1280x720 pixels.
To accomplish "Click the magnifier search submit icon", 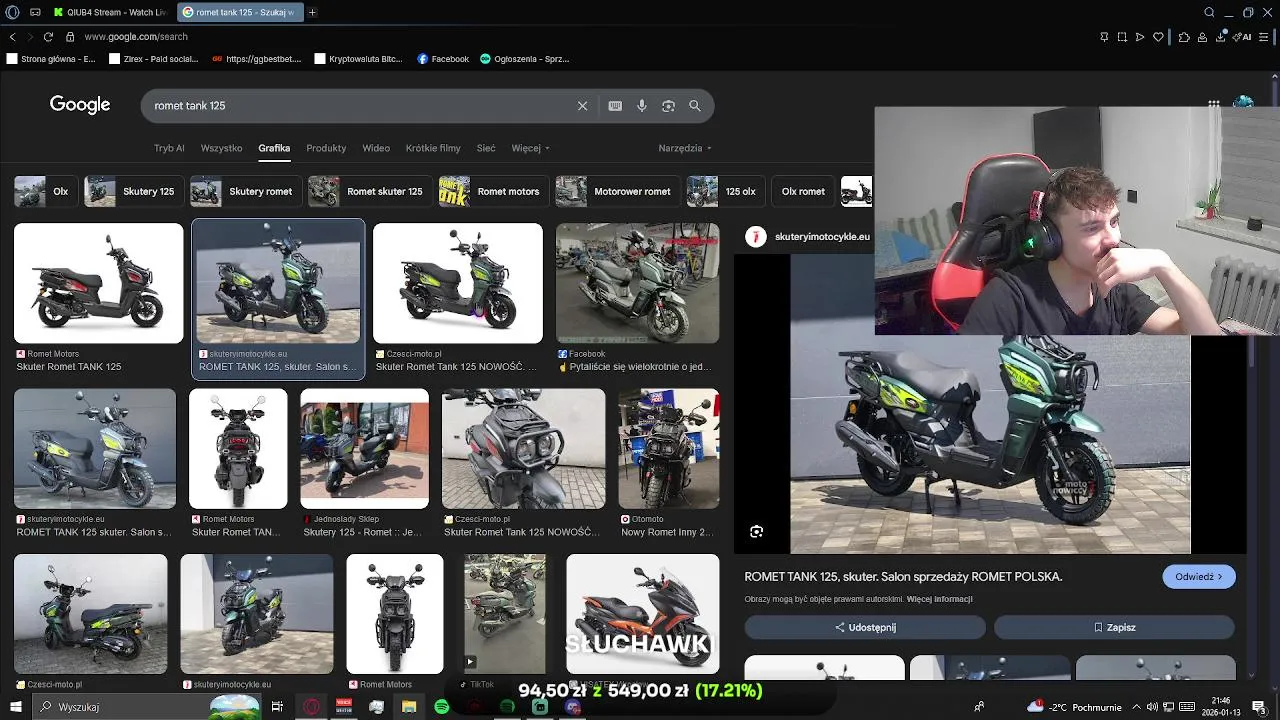I will tap(695, 106).
